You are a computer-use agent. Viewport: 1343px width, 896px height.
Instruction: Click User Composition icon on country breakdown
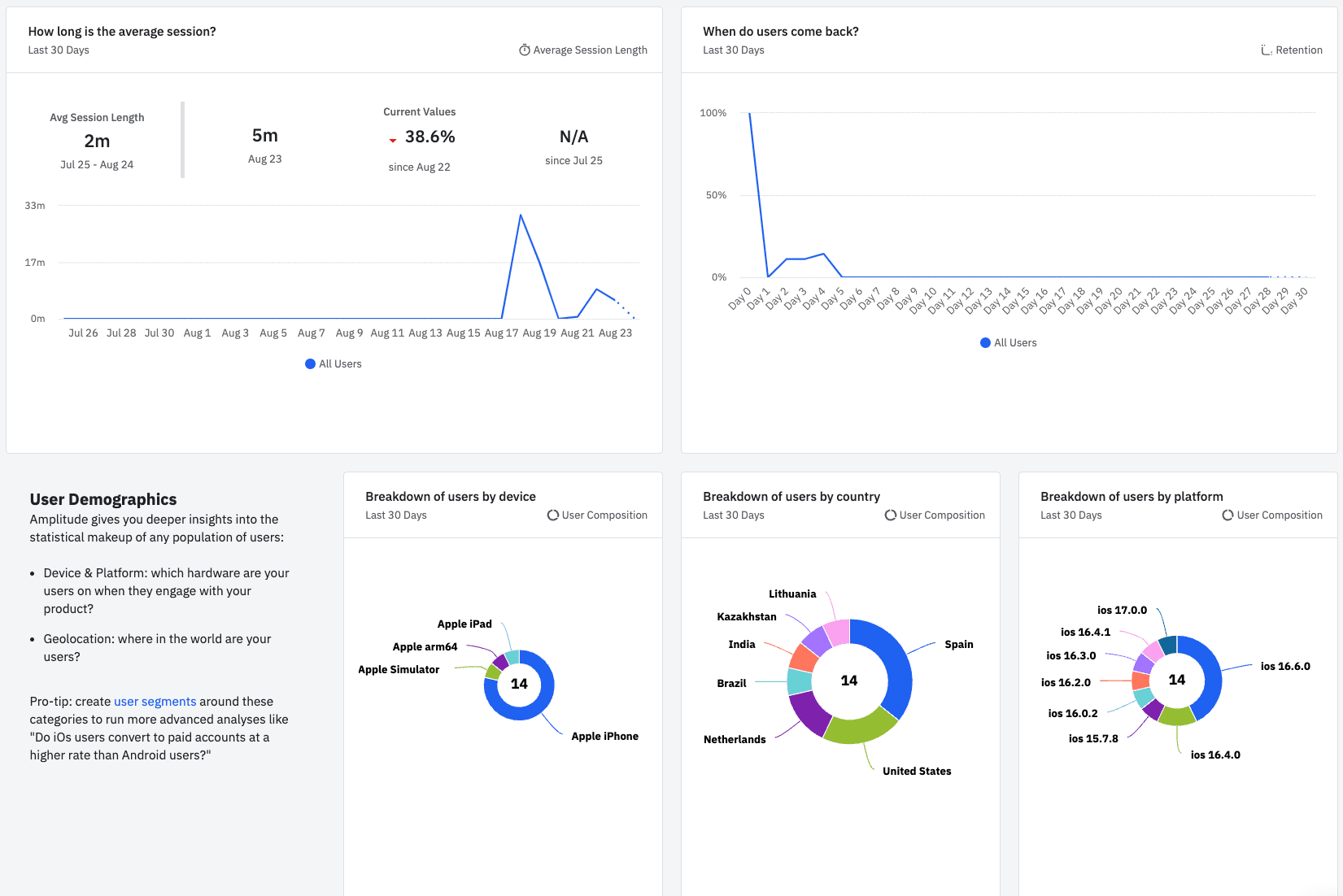point(891,515)
